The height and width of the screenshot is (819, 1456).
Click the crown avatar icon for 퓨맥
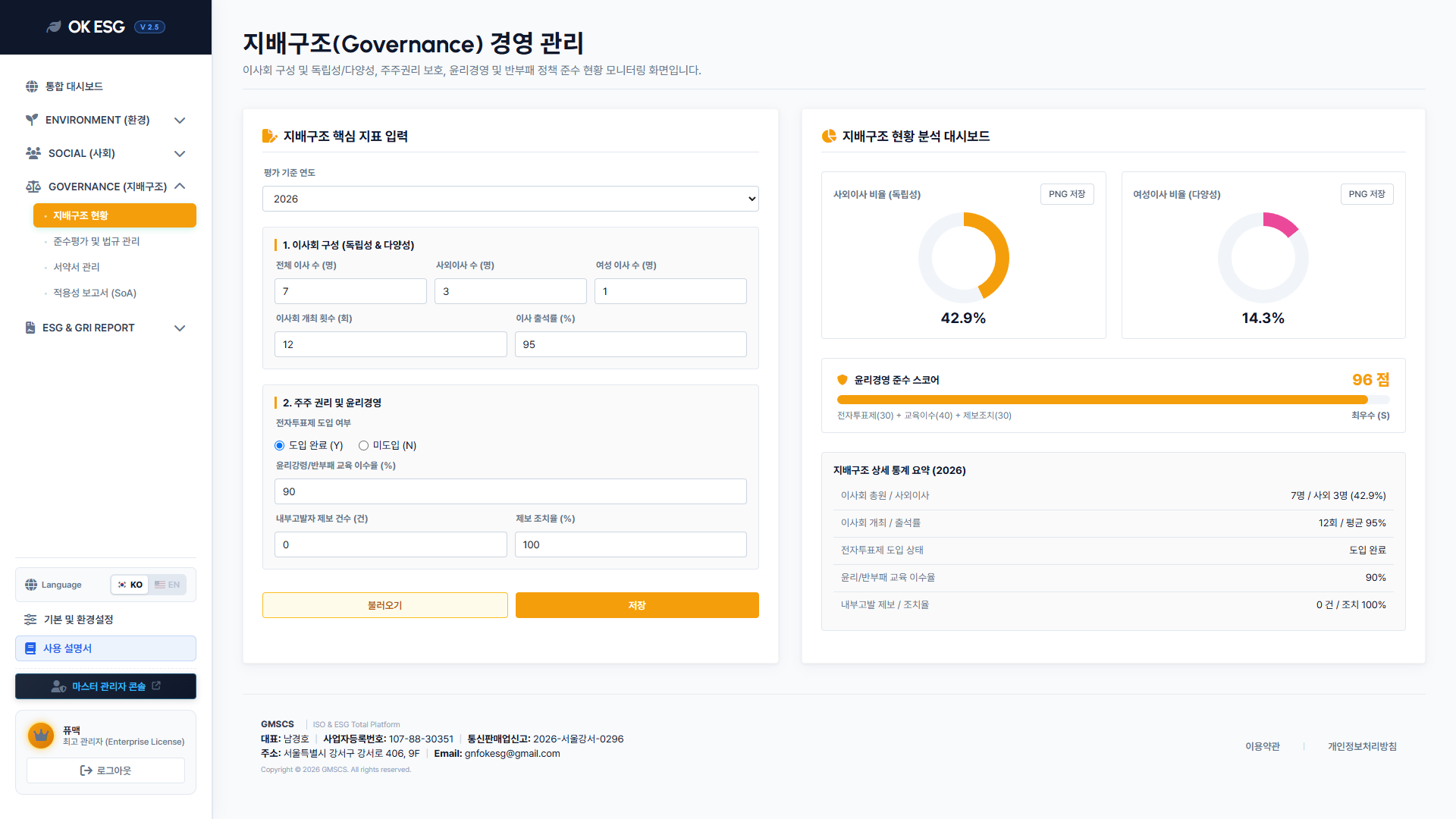(x=41, y=736)
